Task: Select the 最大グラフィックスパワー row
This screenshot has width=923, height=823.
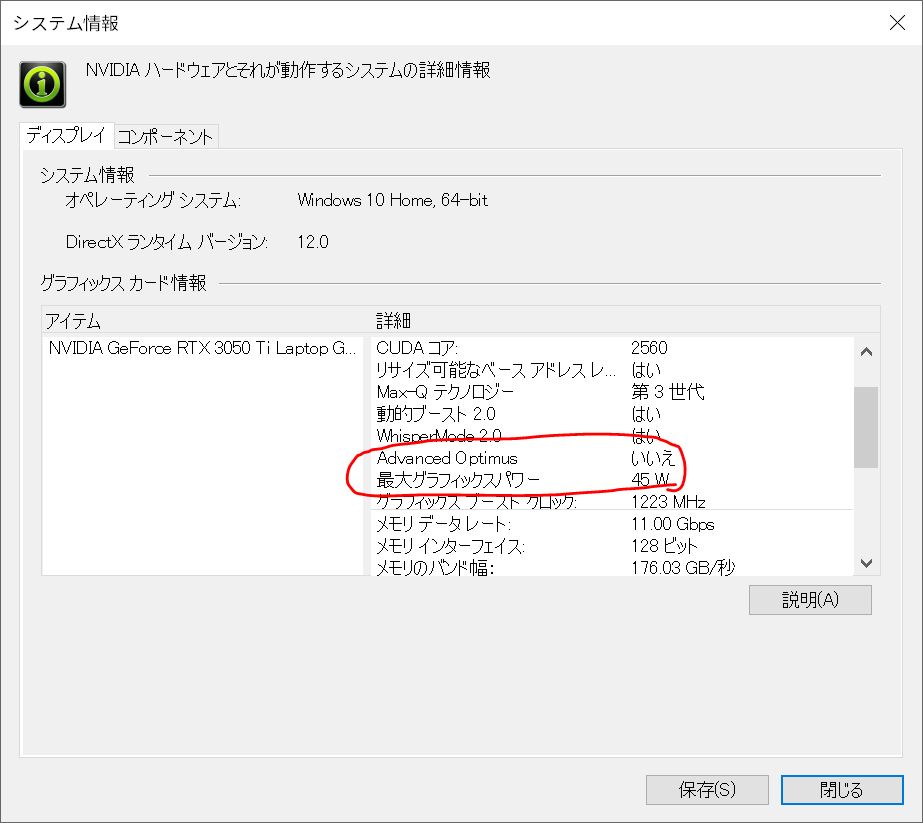Action: click(612, 480)
